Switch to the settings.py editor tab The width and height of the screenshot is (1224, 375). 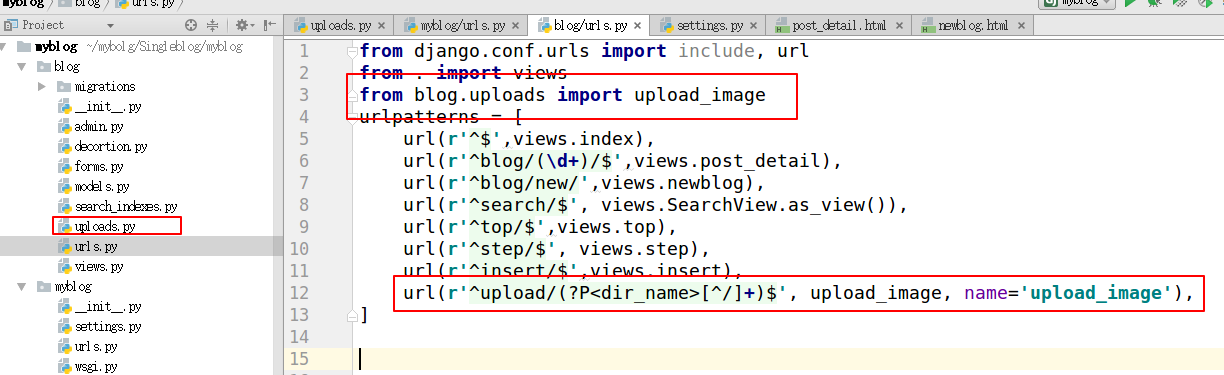pos(707,25)
